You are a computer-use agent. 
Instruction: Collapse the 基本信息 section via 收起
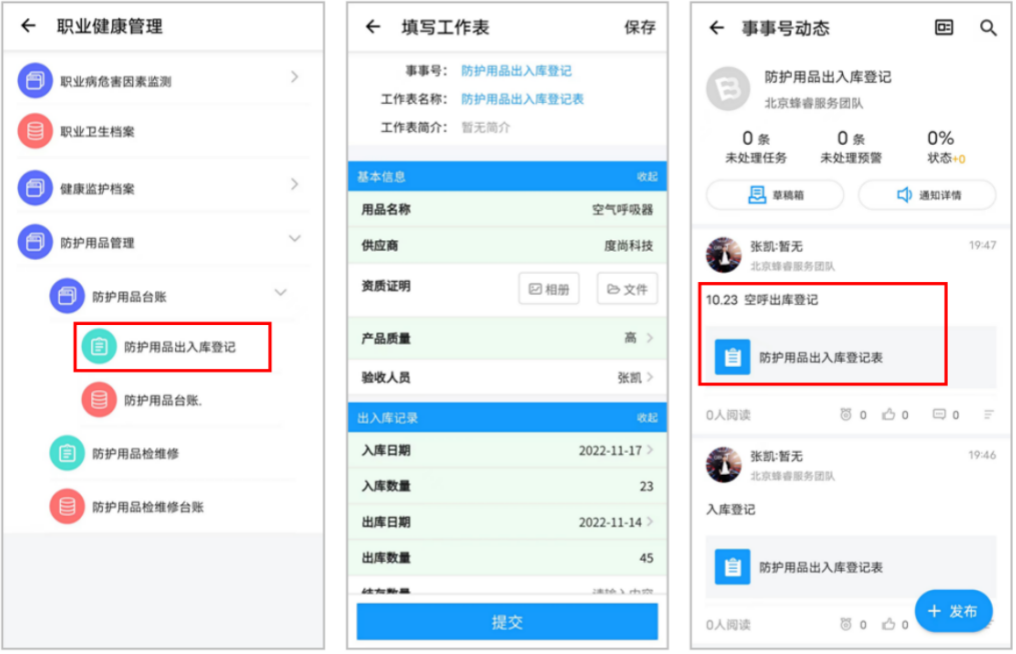(x=647, y=177)
